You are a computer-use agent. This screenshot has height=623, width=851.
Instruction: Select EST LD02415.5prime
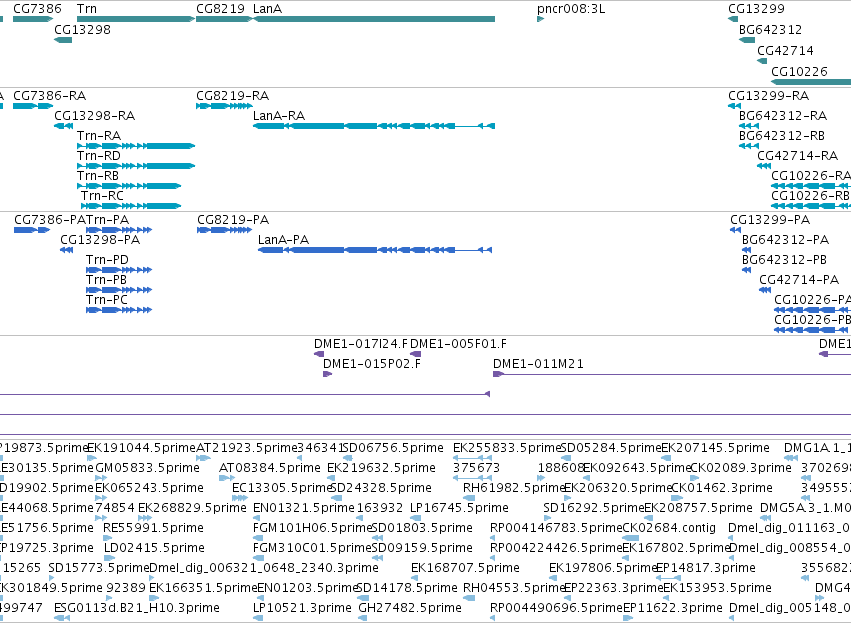coord(108,558)
